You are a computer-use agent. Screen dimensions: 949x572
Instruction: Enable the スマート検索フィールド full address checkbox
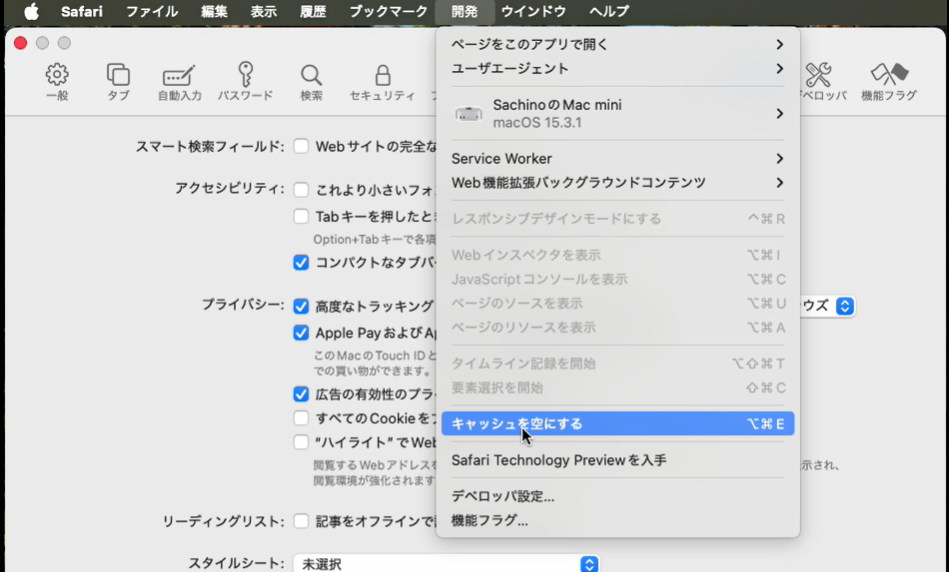click(x=301, y=146)
